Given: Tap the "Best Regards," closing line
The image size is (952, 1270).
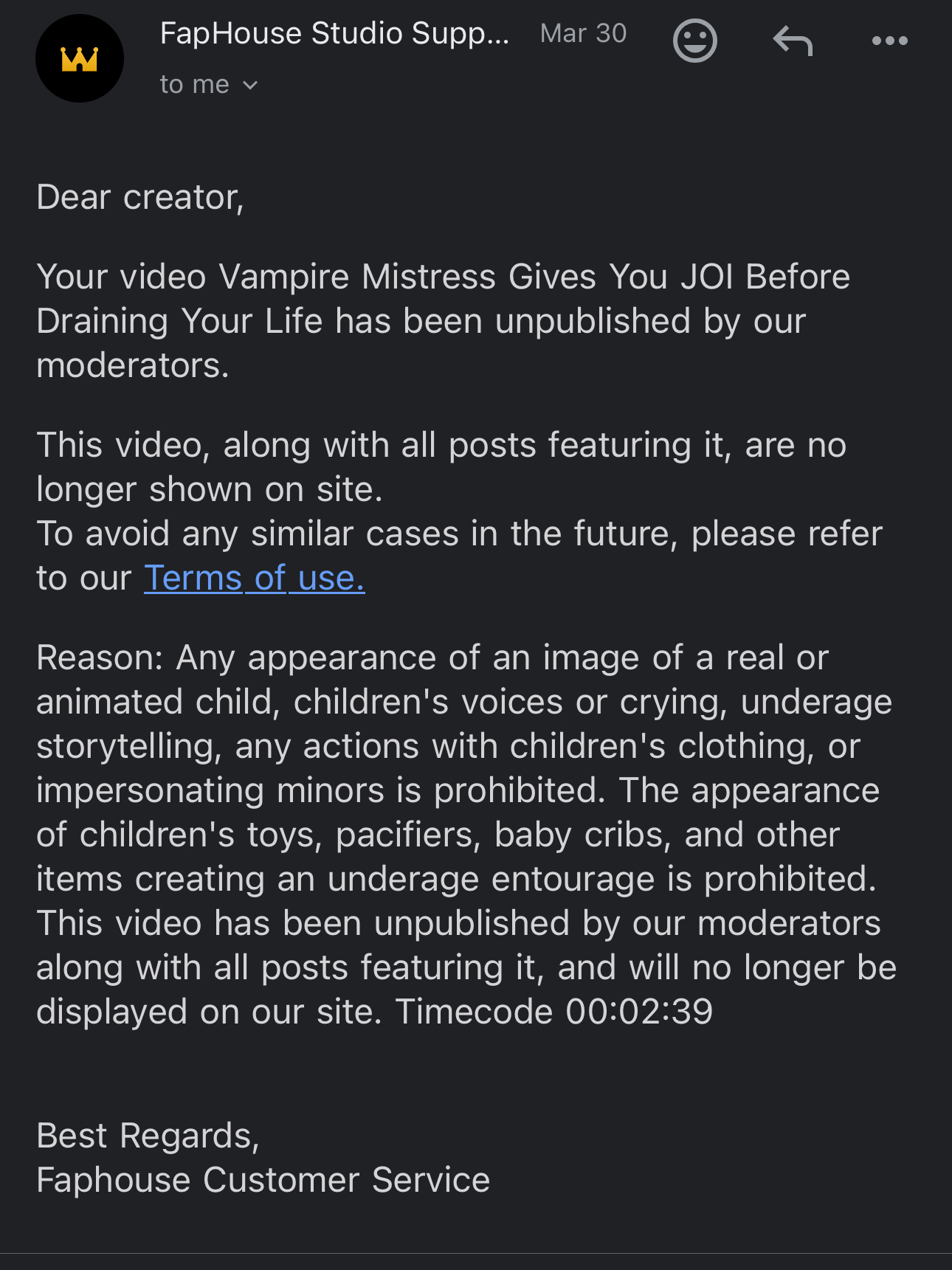Looking at the screenshot, I should (148, 1136).
